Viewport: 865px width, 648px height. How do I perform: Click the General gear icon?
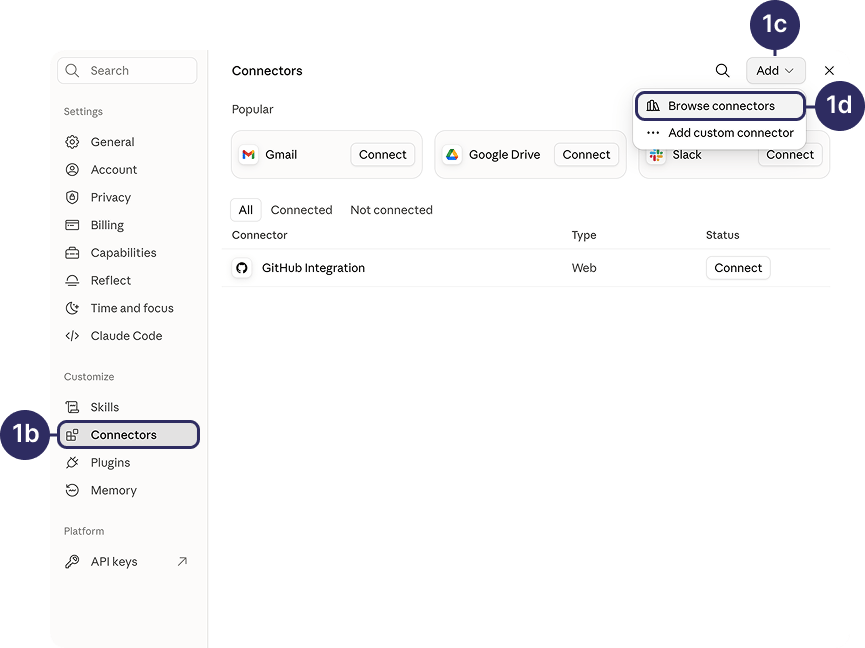coord(72,142)
